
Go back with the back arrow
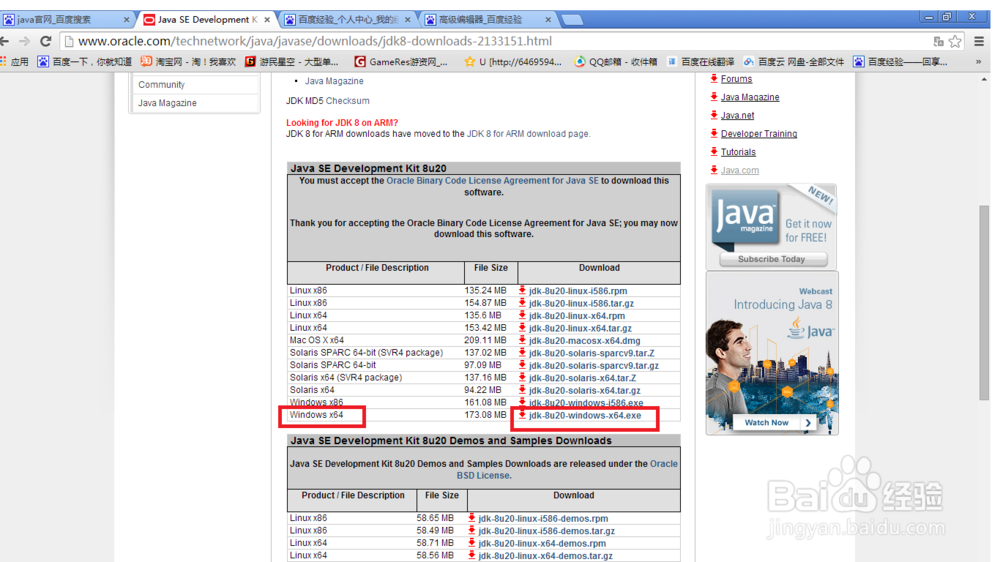(x=5, y=41)
